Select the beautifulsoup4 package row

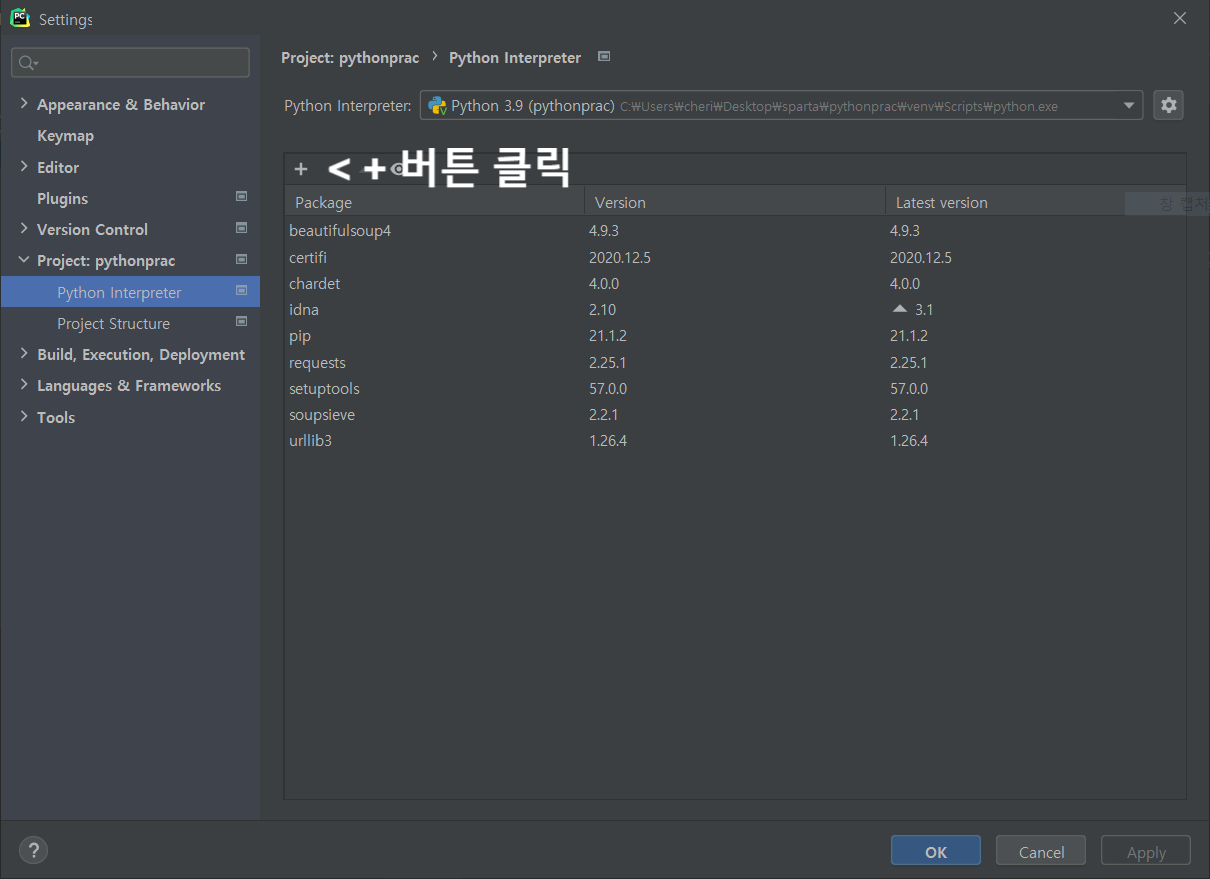pyautogui.click(x=735, y=231)
